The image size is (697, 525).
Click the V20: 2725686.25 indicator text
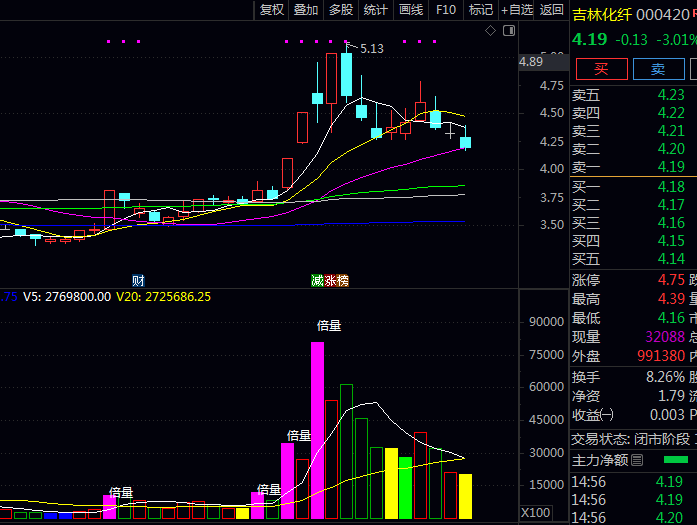[x=163, y=297]
